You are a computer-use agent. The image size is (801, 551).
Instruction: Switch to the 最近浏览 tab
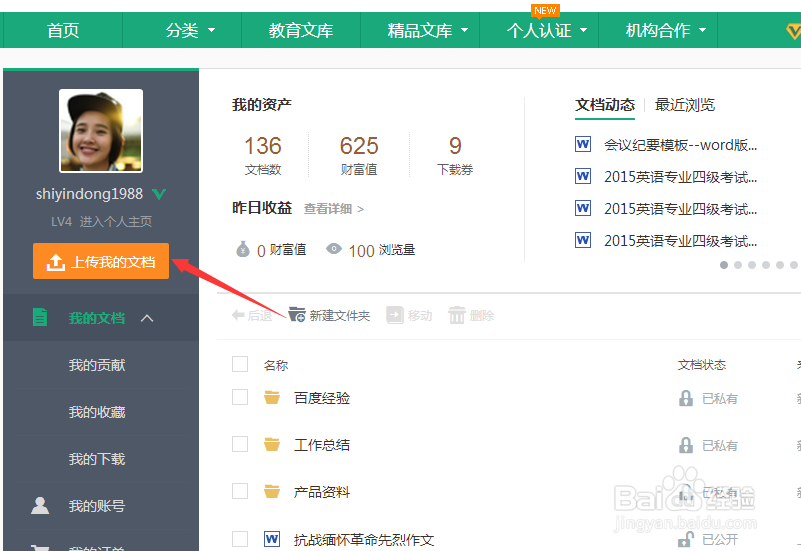[x=685, y=105]
